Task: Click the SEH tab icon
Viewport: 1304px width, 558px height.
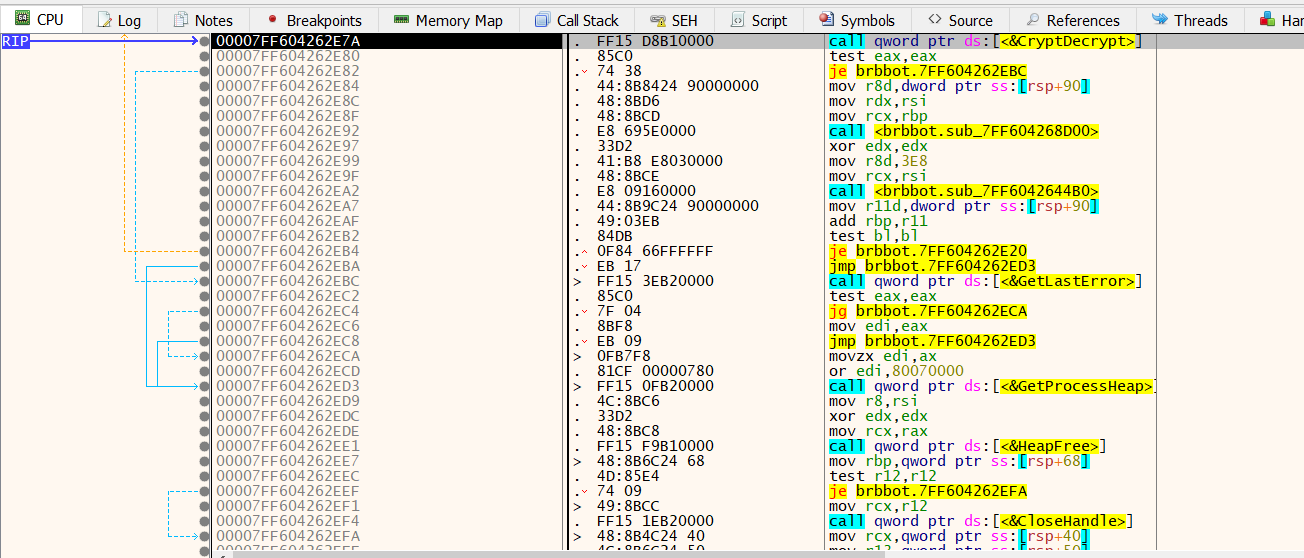Action: (x=657, y=20)
